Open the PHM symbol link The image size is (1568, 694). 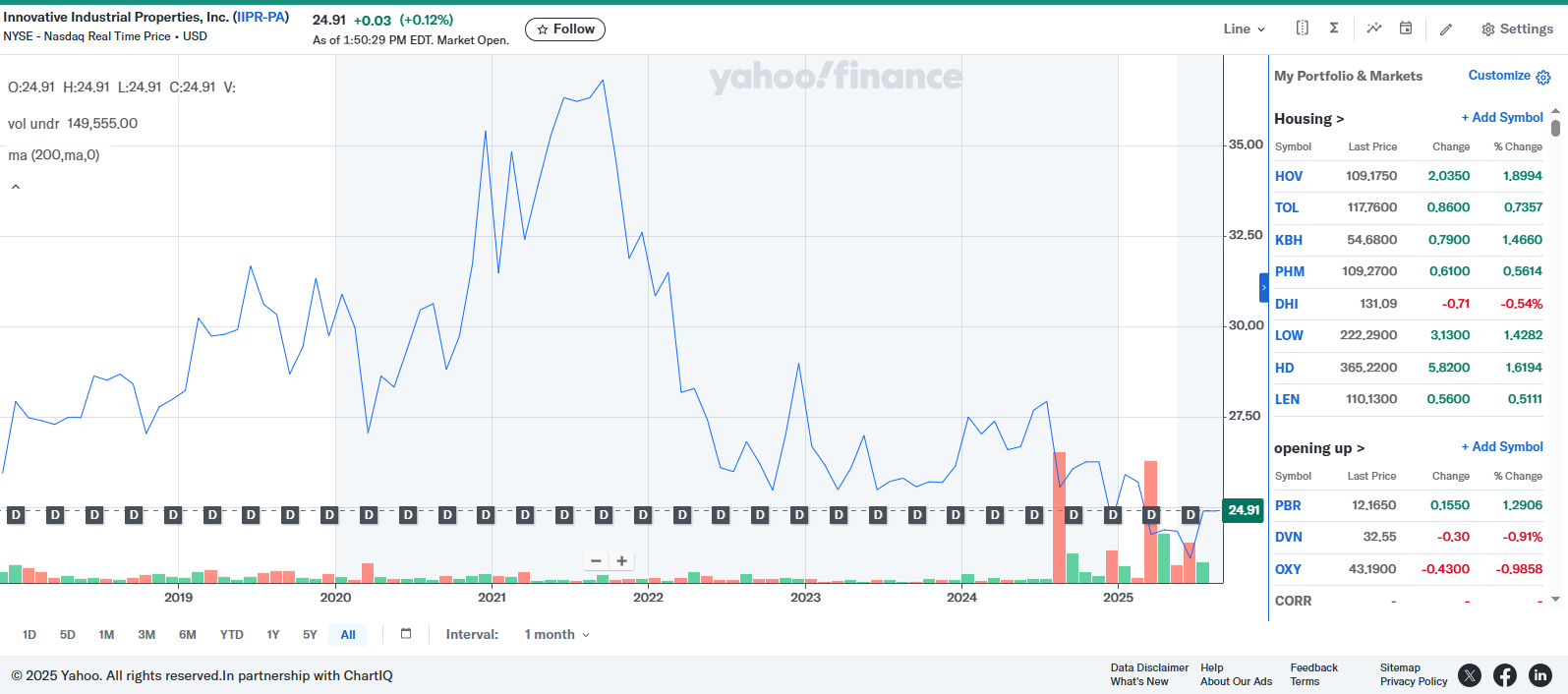[1290, 271]
